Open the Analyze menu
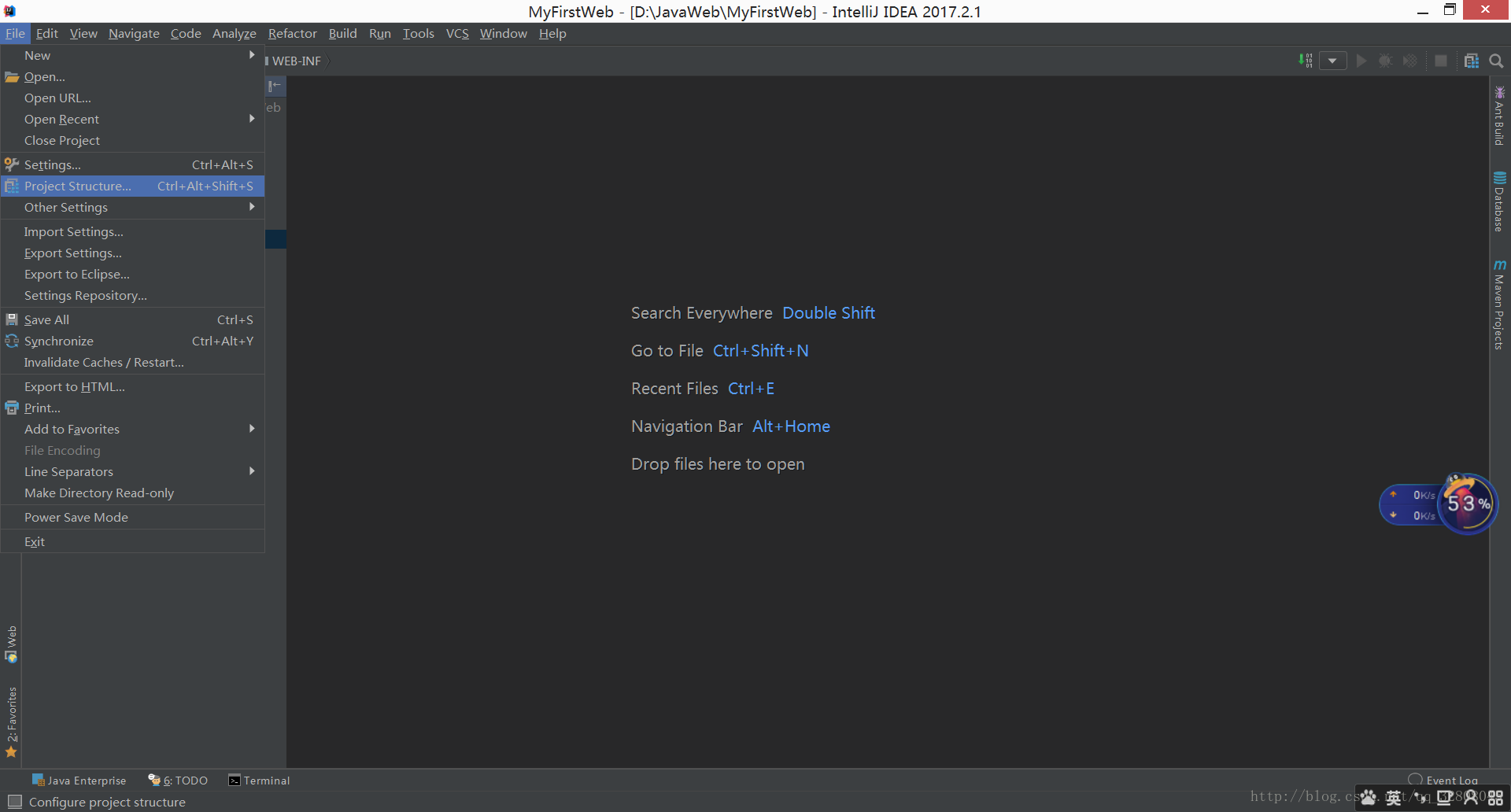Viewport: 1511px width, 812px height. tap(235, 33)
